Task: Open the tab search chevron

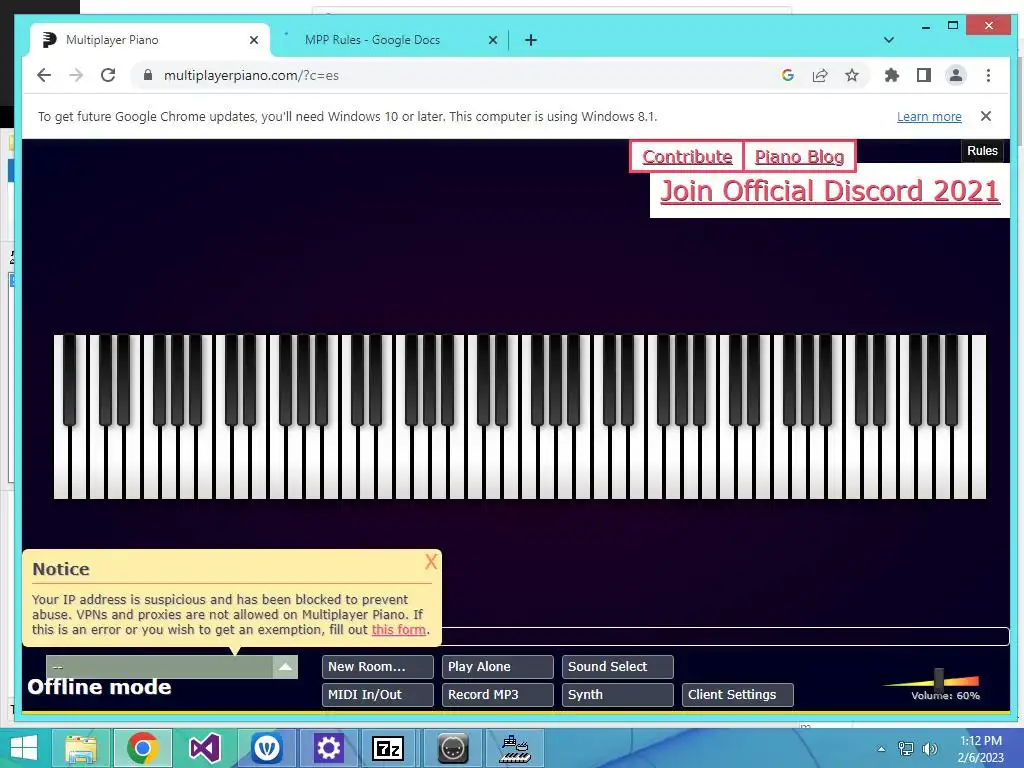Action: pyautogui.click(x=889, y=40)
